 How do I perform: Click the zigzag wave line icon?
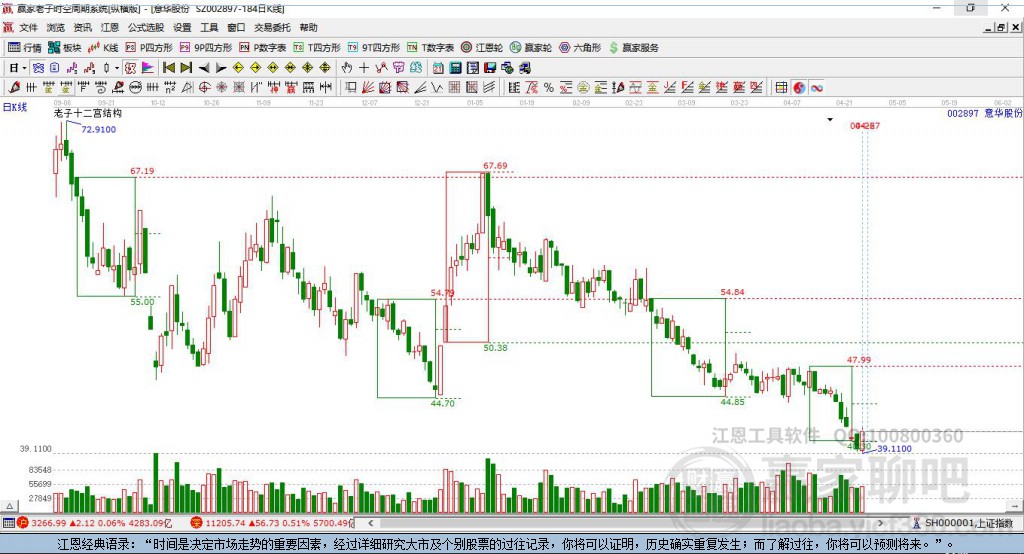(437, 88)
